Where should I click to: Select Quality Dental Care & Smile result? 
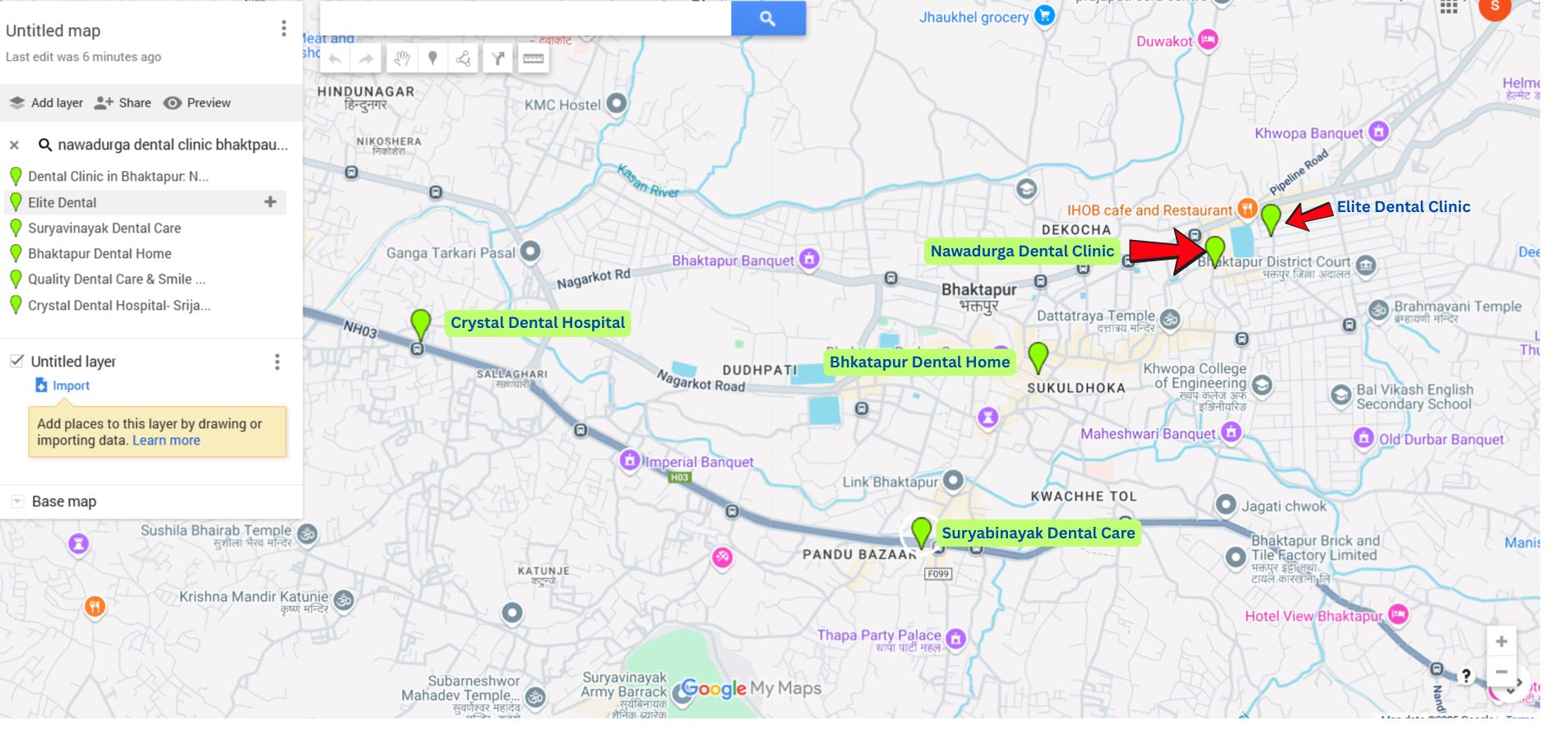117,279
